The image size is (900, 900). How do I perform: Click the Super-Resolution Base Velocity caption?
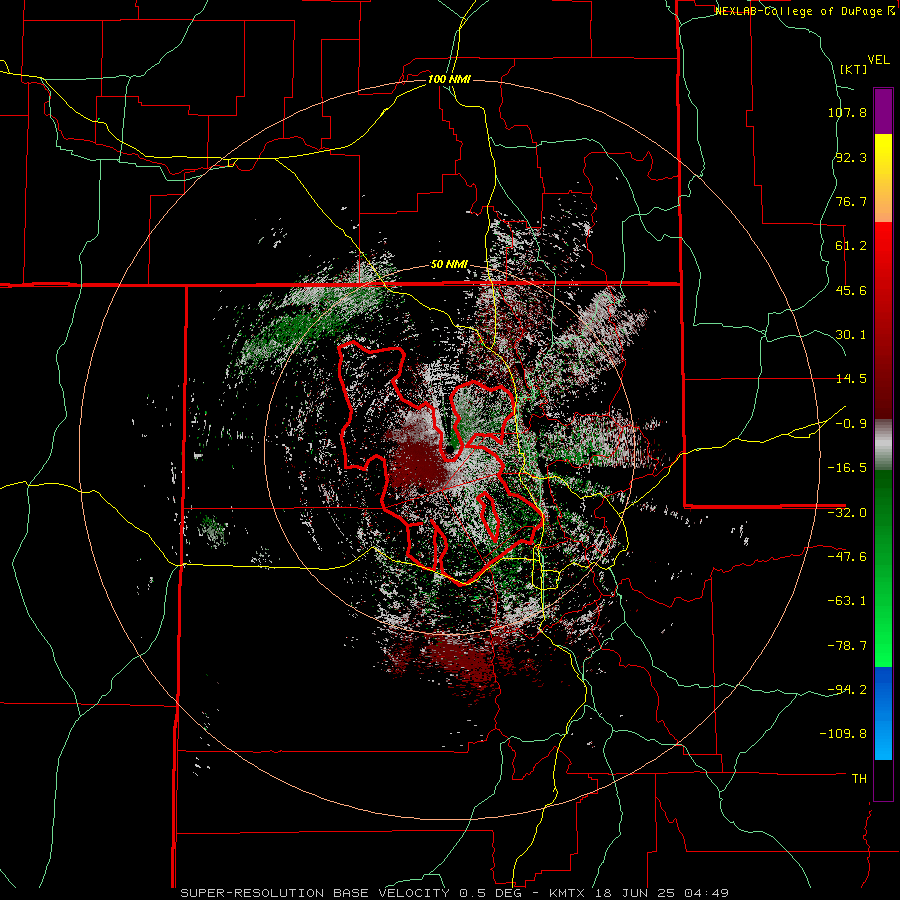(x=454, y=893)
